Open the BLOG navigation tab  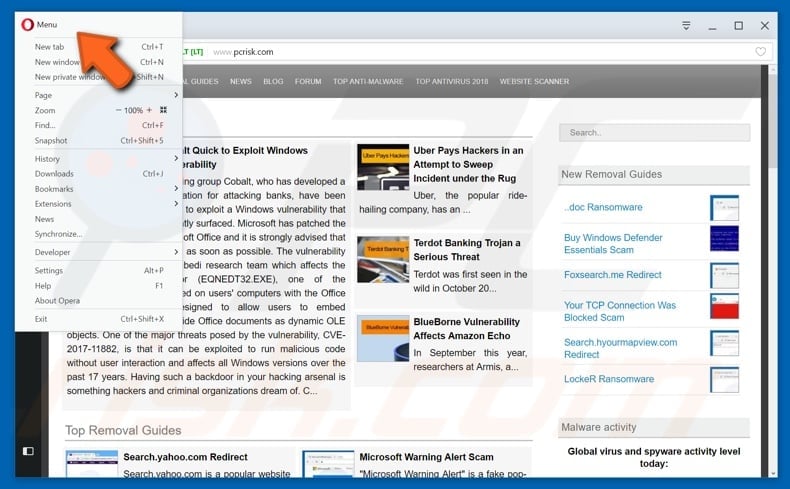[273, 81]
